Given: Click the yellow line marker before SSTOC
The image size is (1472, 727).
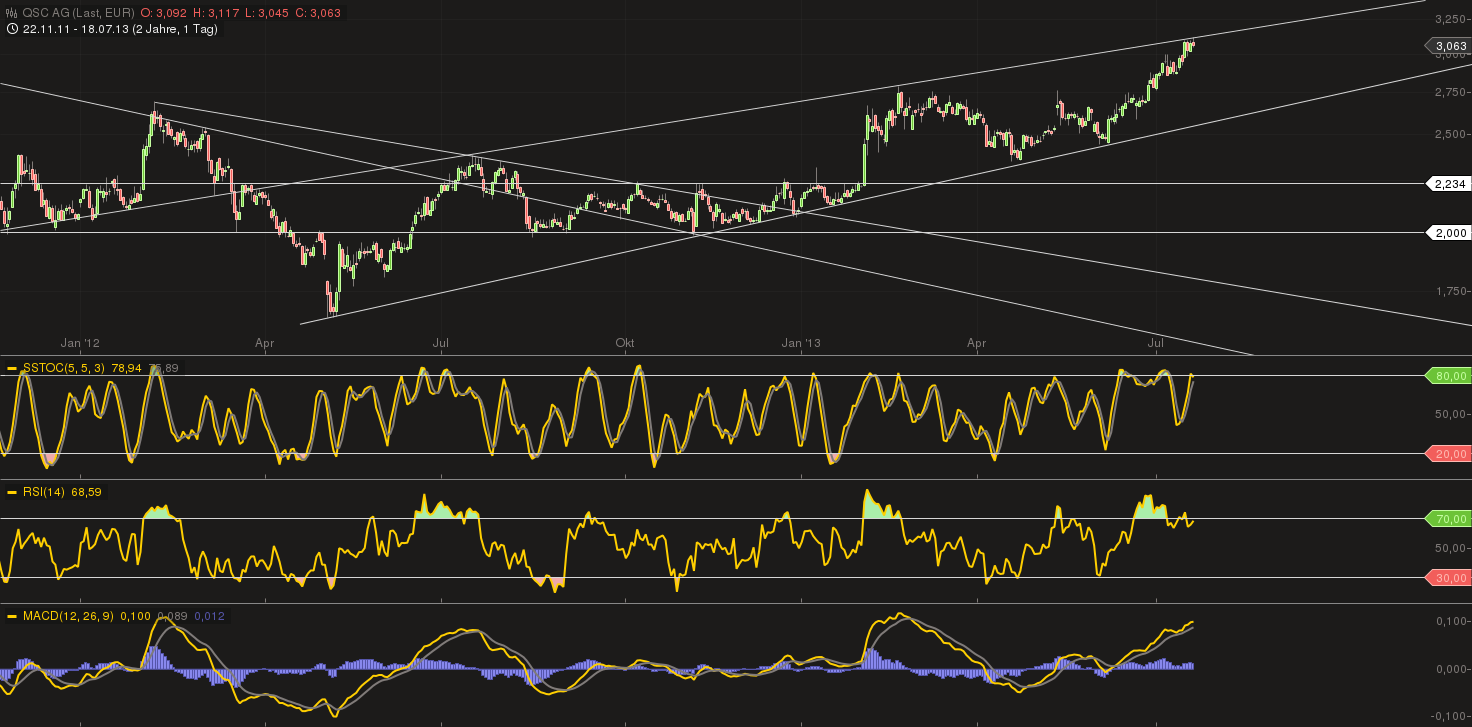Looking at the screenshot, I should [12, 369].
